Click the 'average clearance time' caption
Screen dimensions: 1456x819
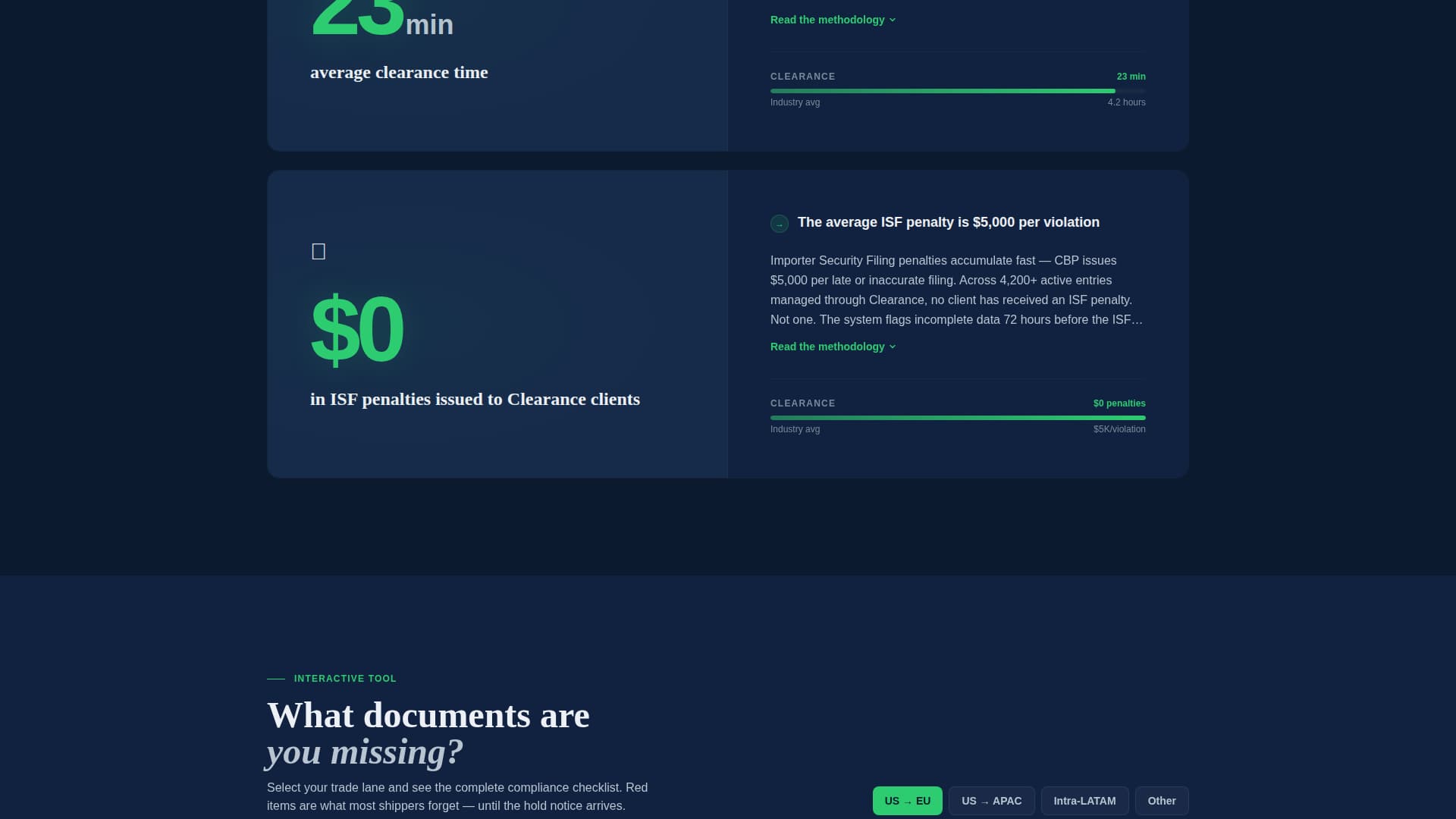pos(399,73)
